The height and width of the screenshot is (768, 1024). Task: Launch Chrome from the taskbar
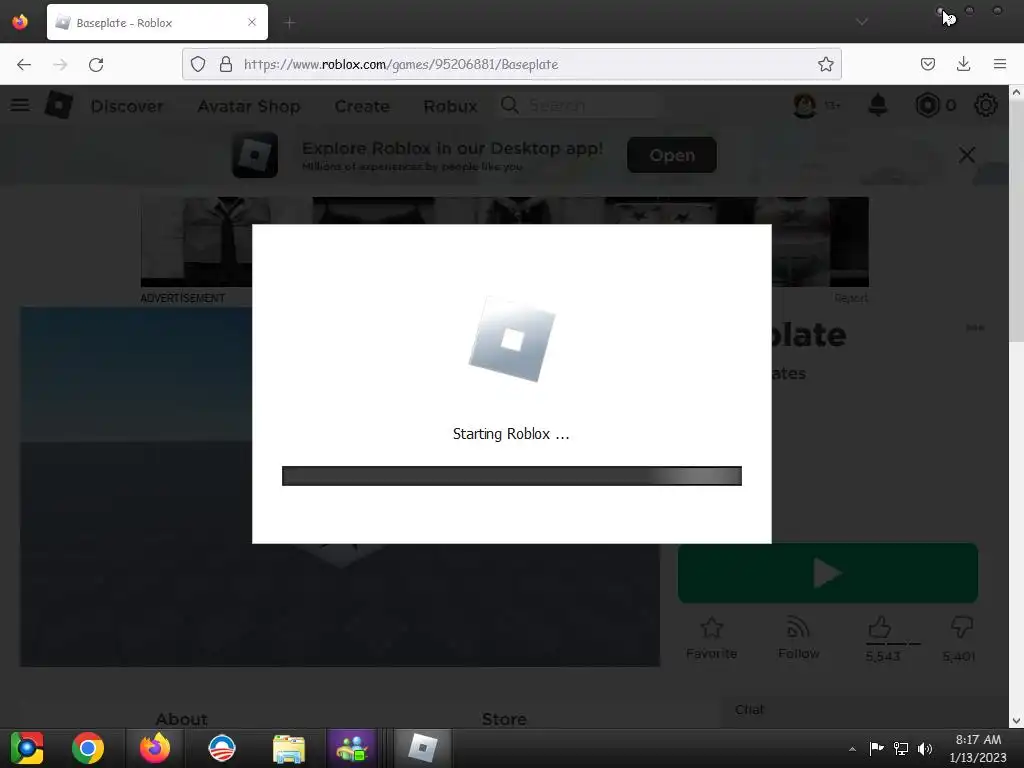pyautogui.click(x=88, y=748)
